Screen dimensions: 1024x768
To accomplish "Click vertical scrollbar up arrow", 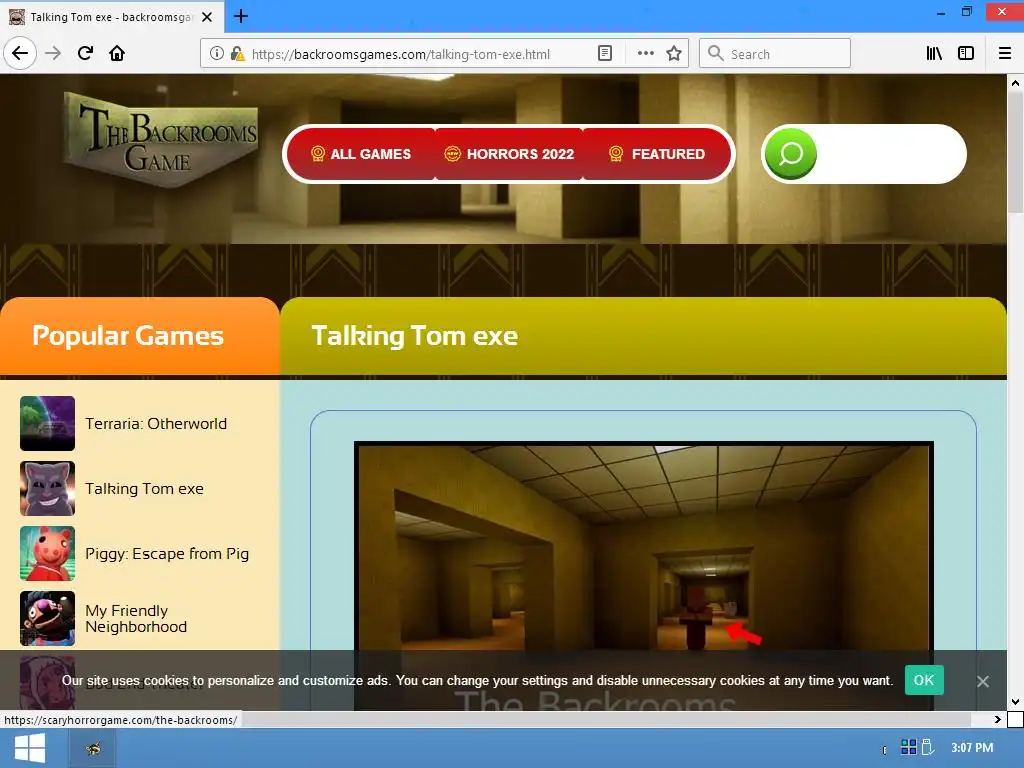I will pos(1015,83).
